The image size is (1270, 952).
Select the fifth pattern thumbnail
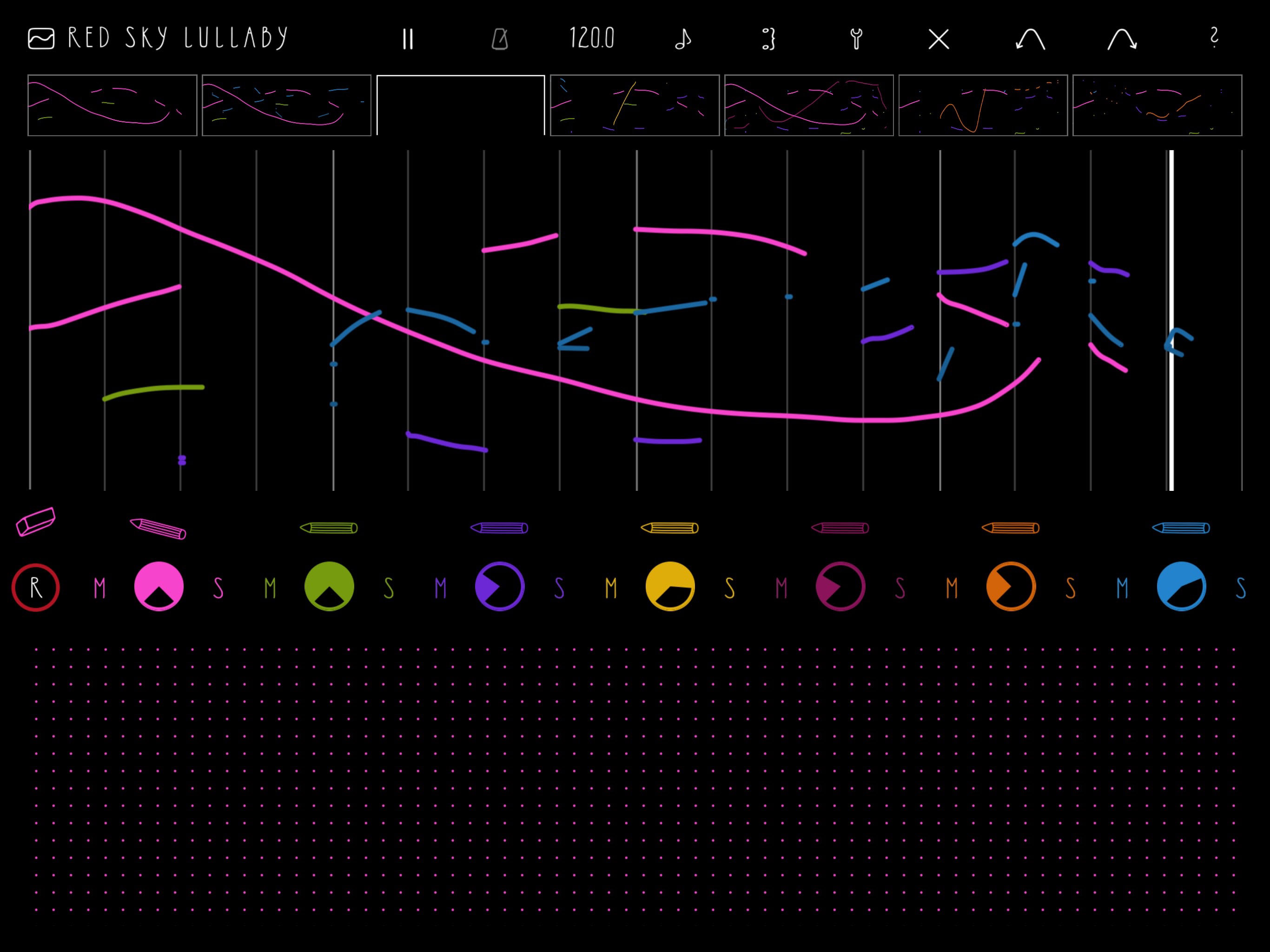809,105
